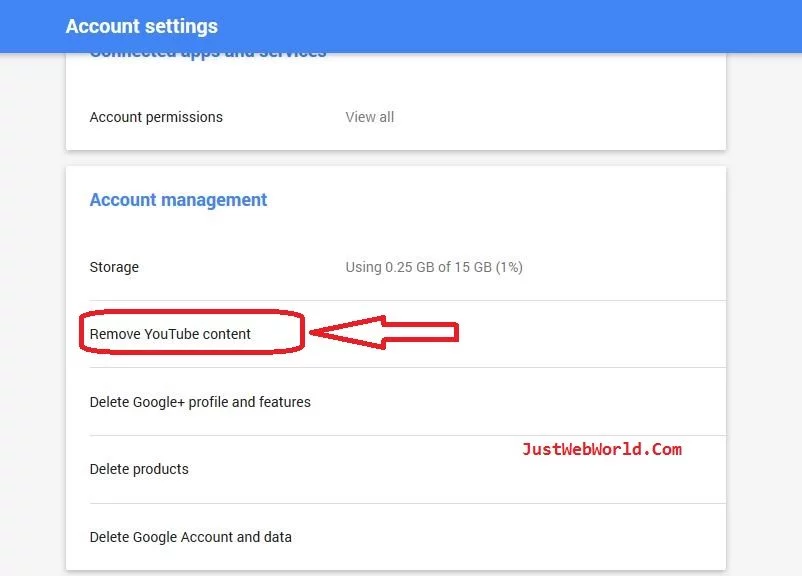Open the View all permissions link
Viewport: 802px width, 576px height.
(369, 117)
